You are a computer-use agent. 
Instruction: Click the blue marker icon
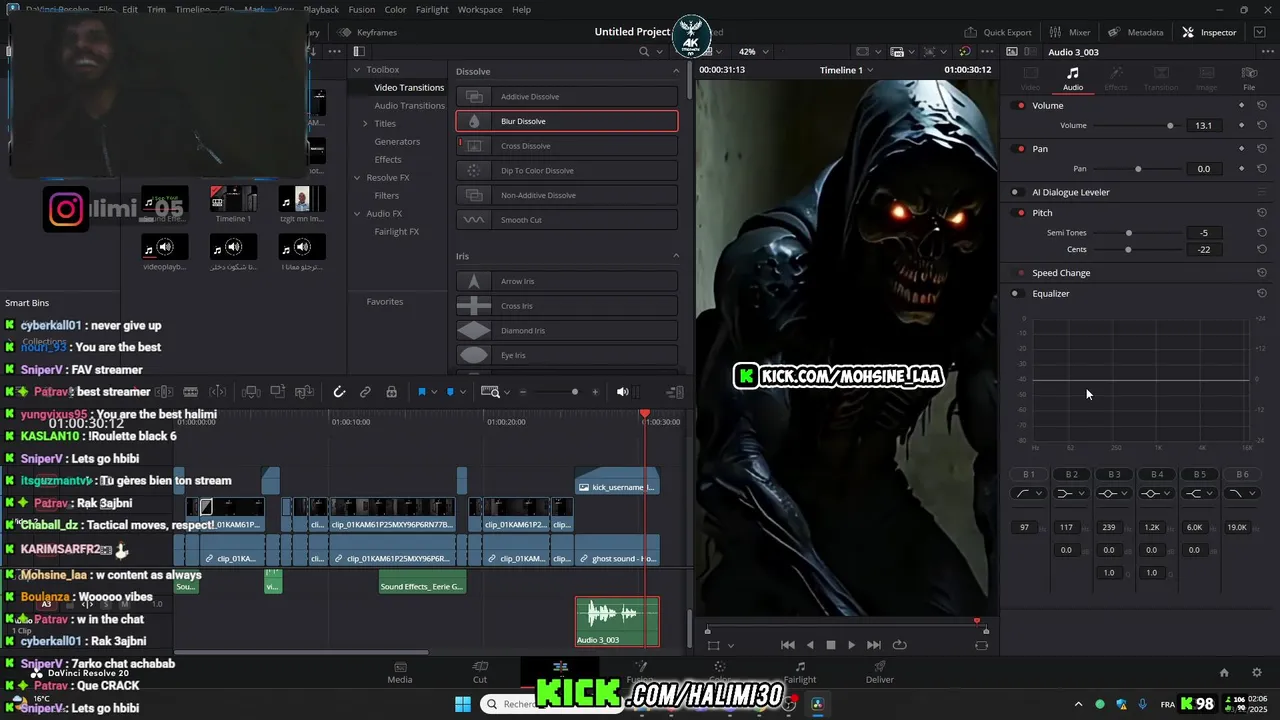(450, 392)
